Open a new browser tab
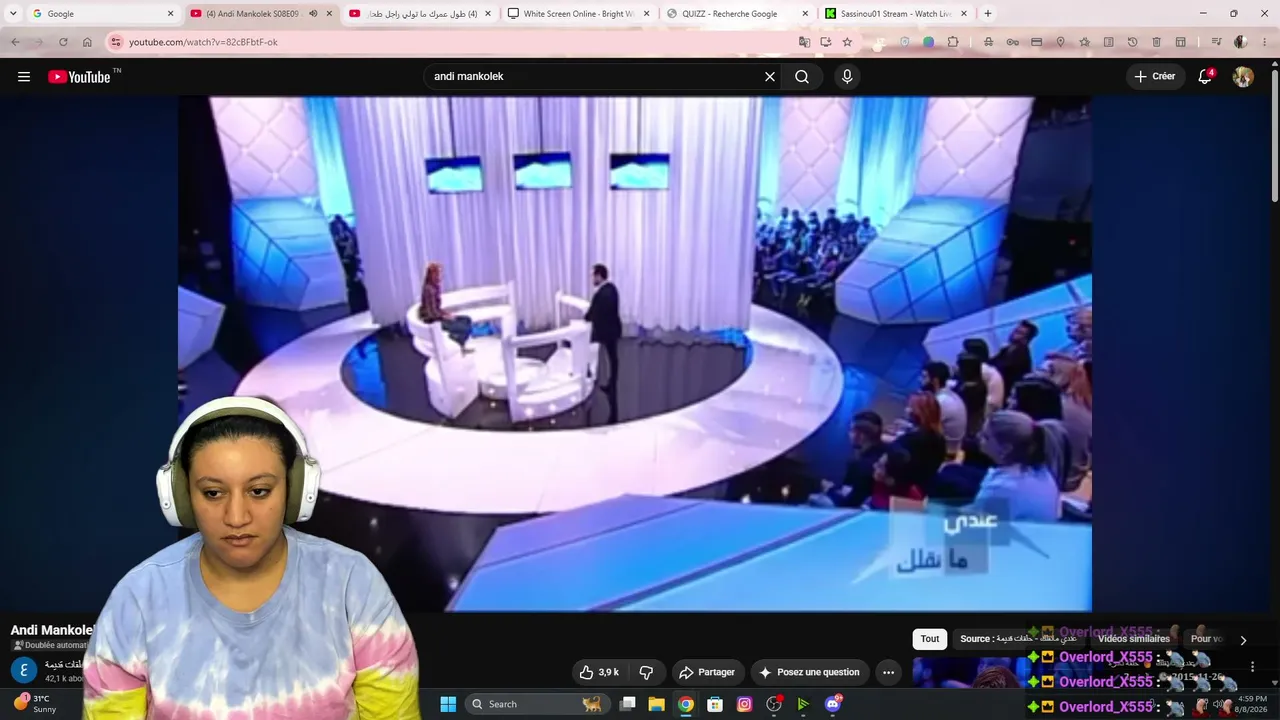The width and height of the screenshot is (1280, 720). tap(988, 14)
